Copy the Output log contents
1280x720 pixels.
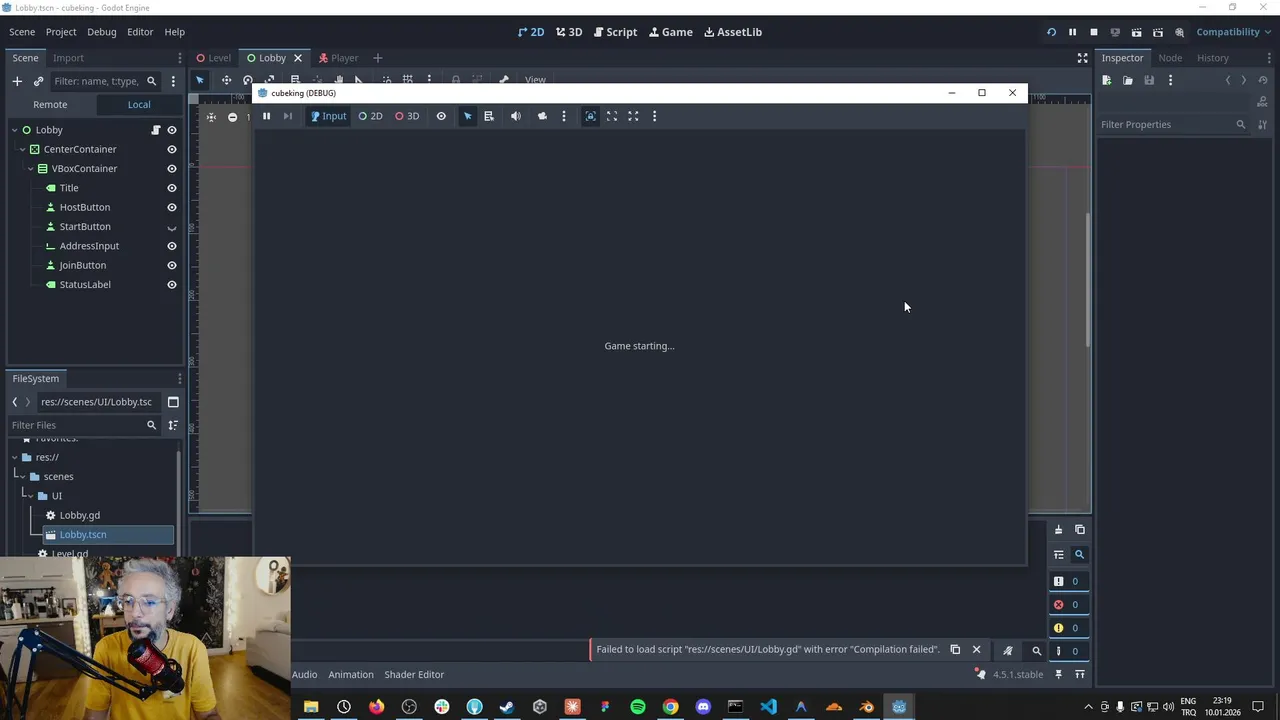point(1080,530)
